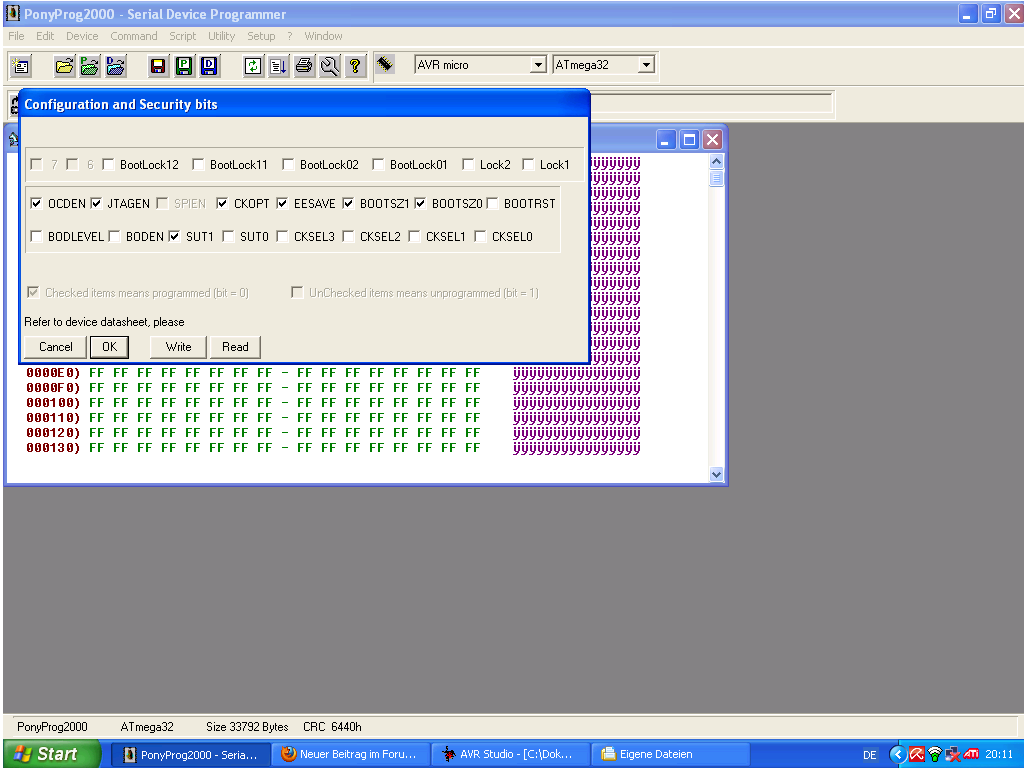
Task: Click Open Data File (D) folder icon
Action: [116, 65]
